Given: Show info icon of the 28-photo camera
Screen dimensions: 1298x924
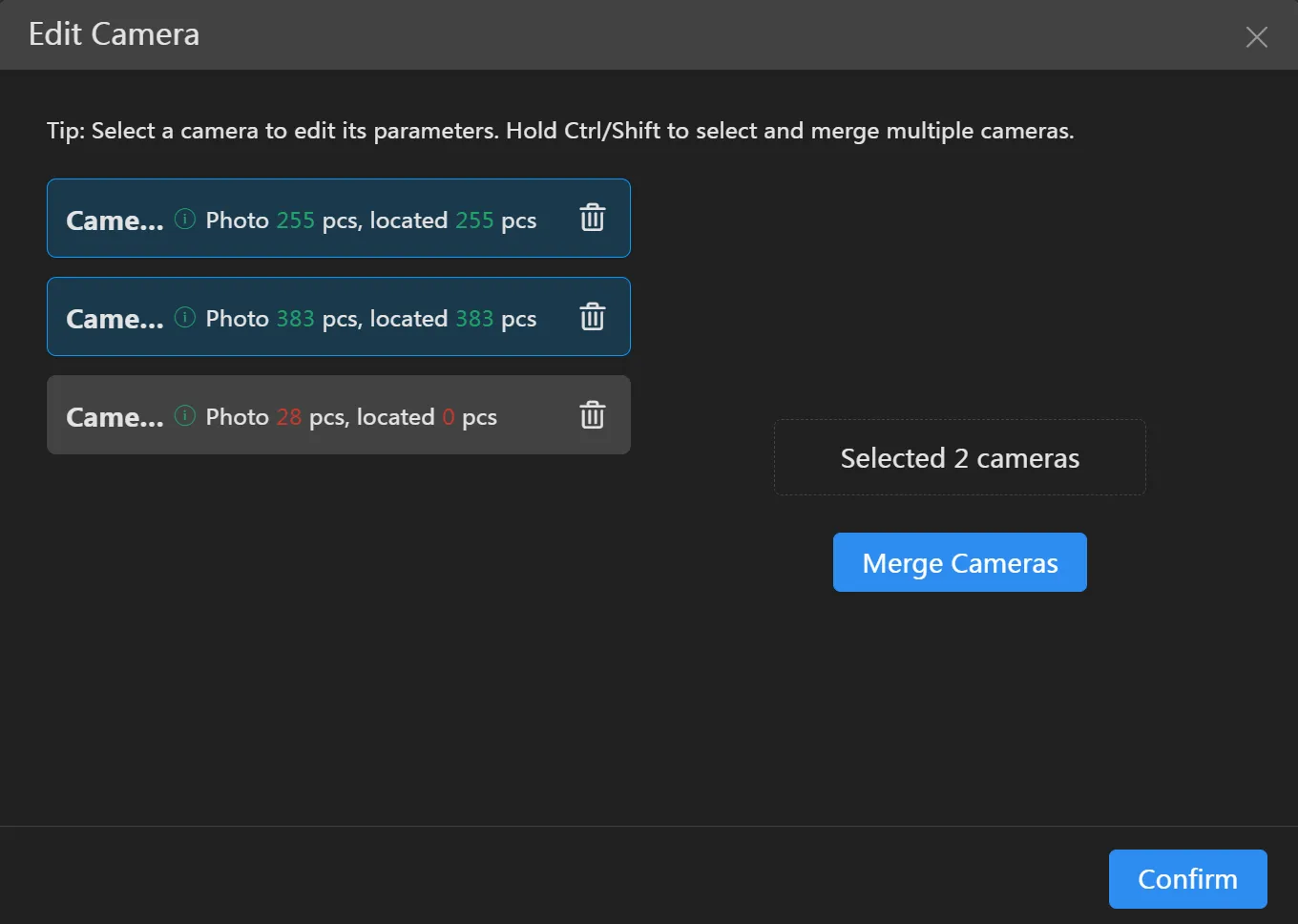Looking at the screenshot, I should tap(185, 416).
